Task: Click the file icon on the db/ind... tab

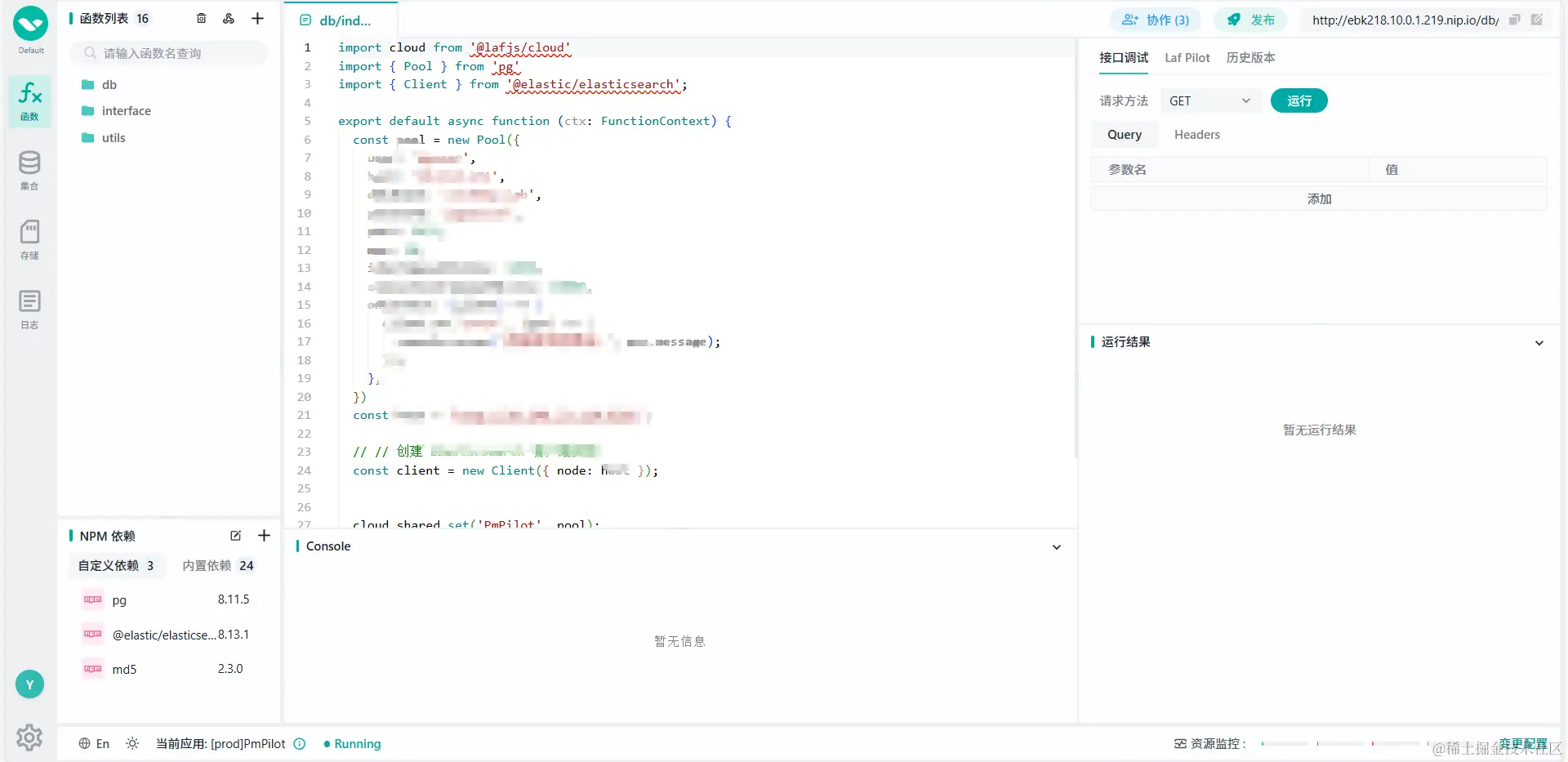Action: pos(305,20)
